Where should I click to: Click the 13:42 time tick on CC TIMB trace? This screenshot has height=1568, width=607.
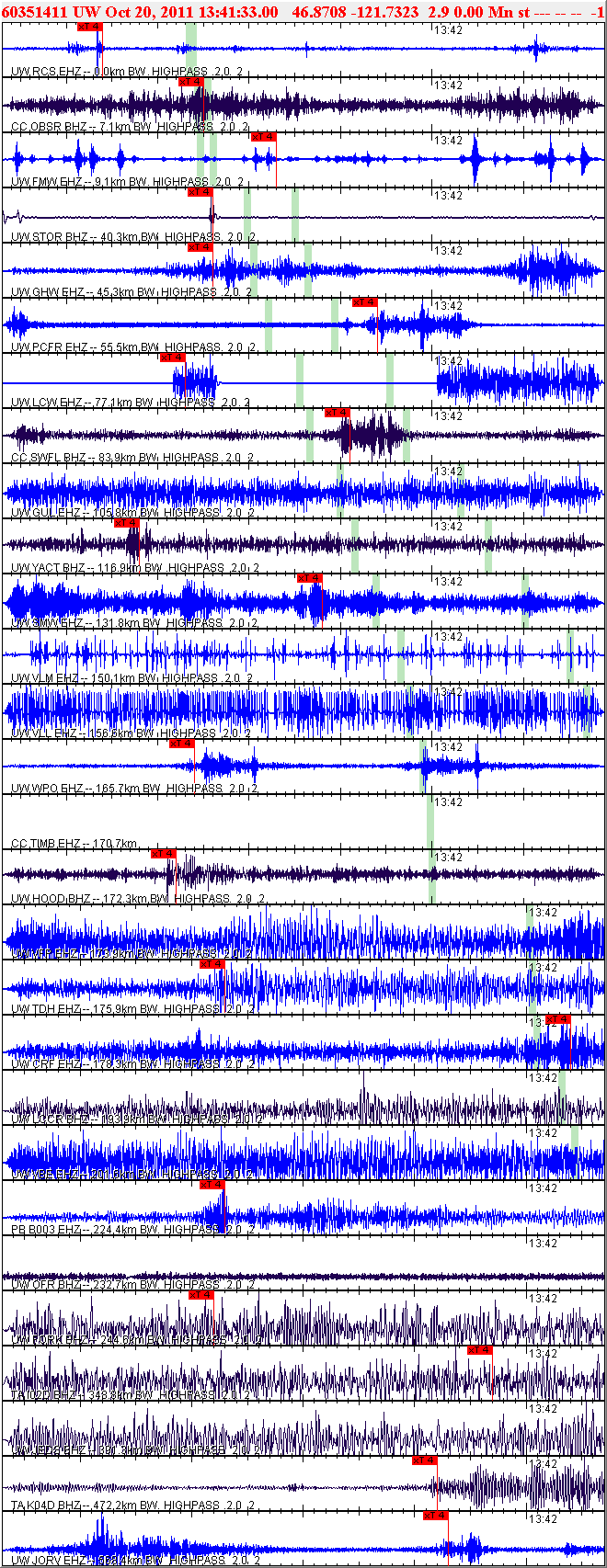(x=448, y=802)
